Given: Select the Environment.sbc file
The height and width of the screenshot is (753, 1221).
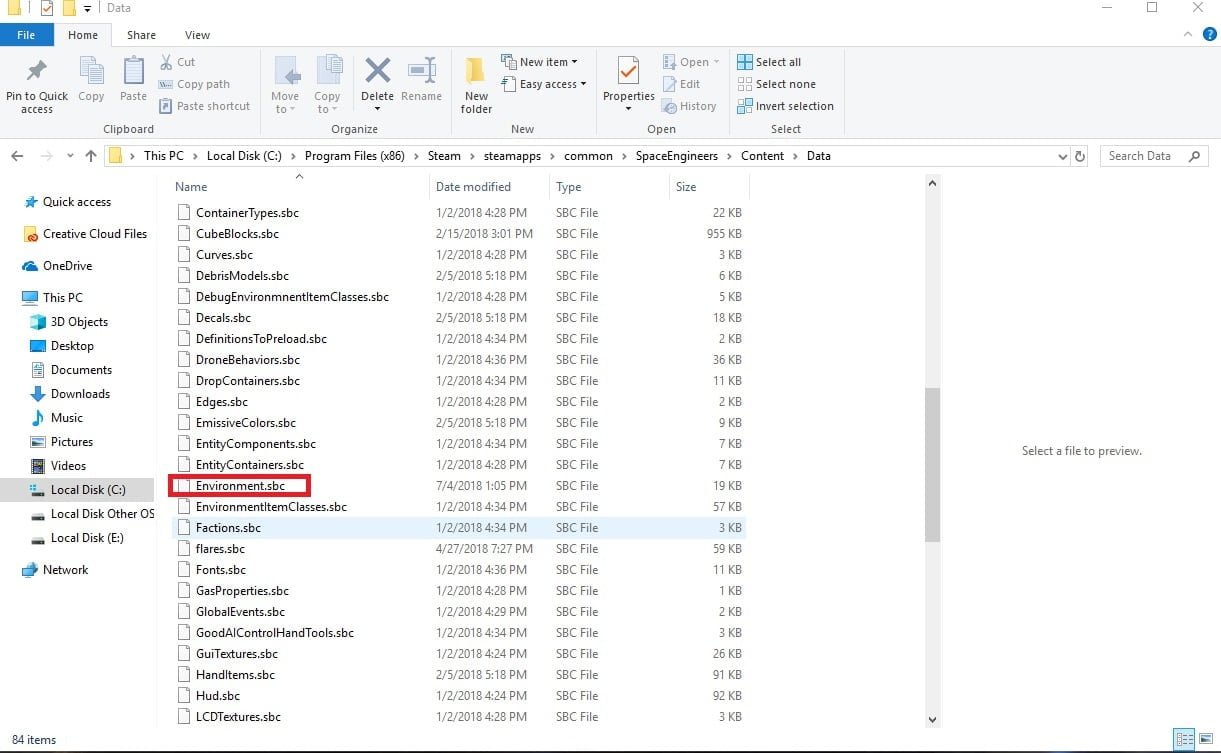Looking at the screenshot, I should tap(240, 486).
